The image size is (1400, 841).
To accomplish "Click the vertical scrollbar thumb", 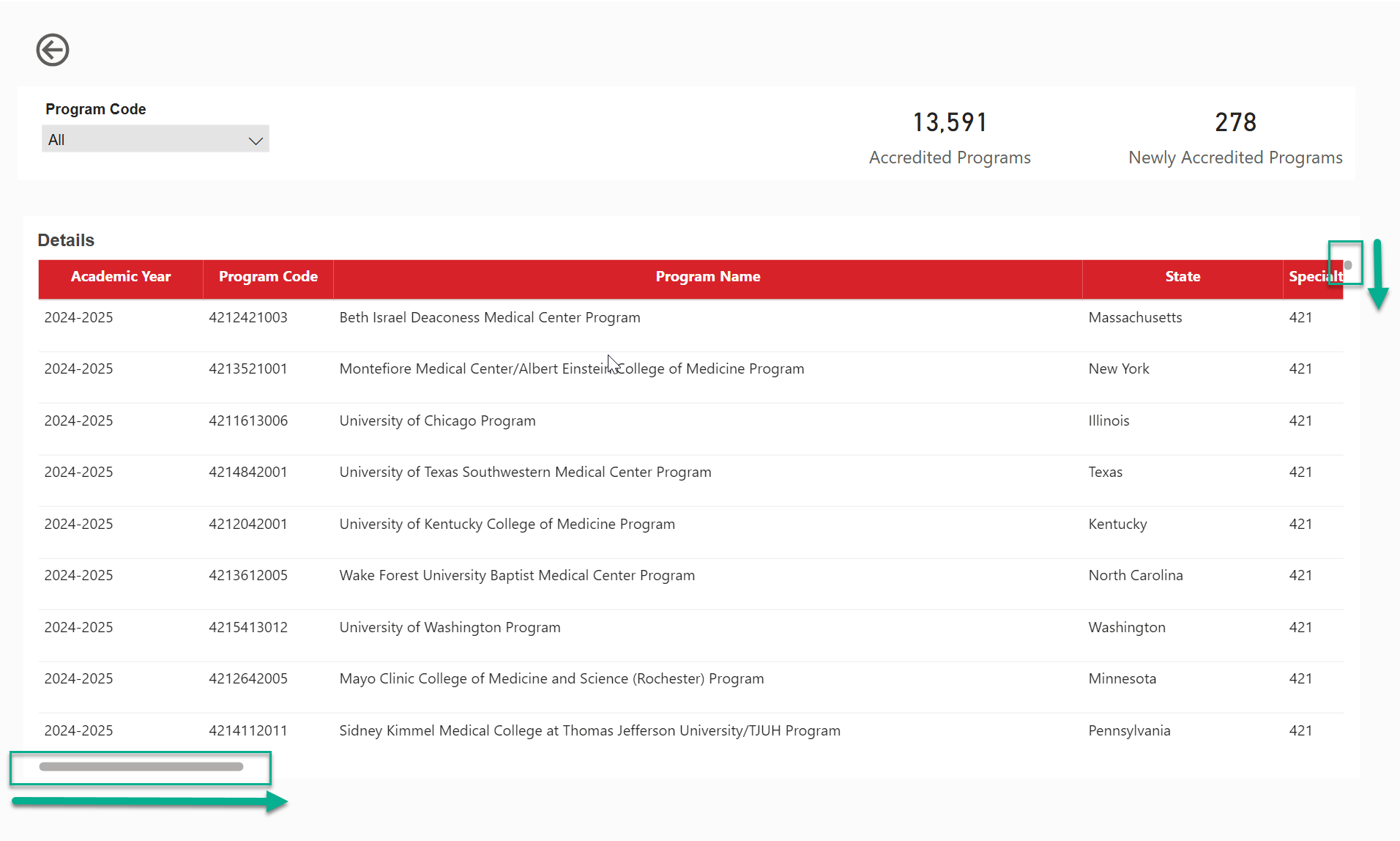I will 1348,265.
